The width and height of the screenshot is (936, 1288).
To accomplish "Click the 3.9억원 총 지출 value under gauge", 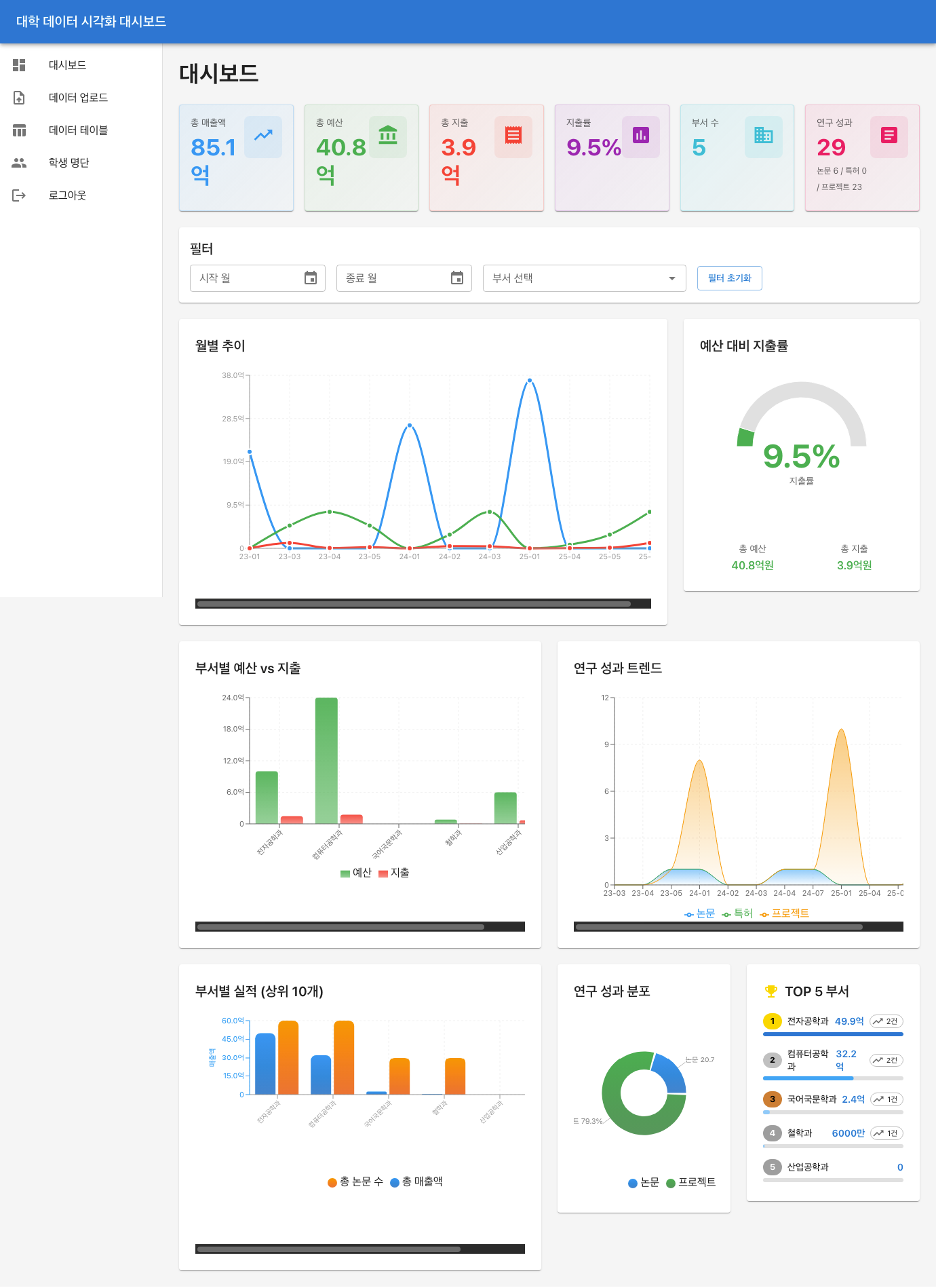I will 854,565.
